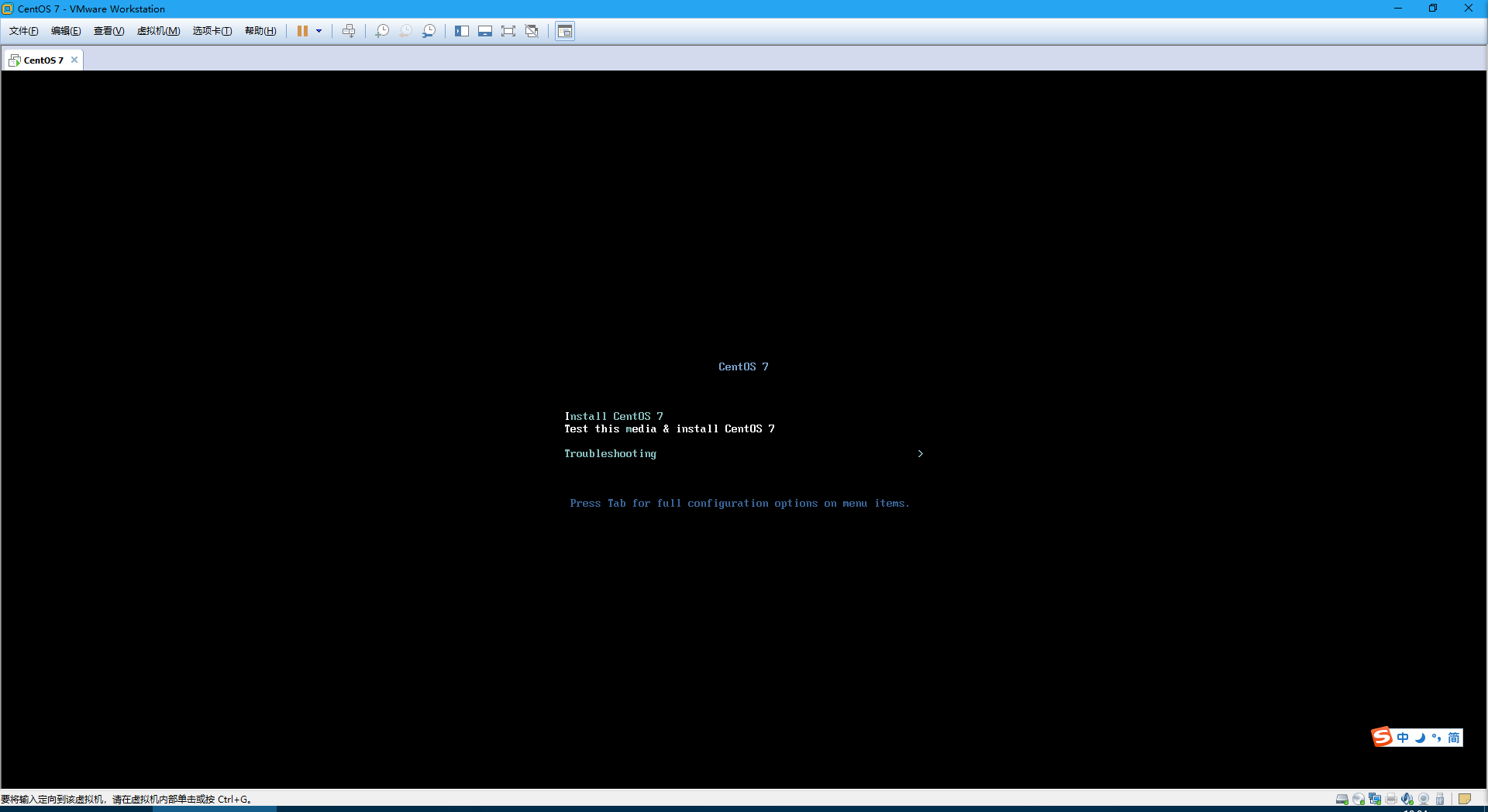The image size is (1488, 812).
Task: Expand power options dropdown arrow next to pause
Action: coord(319,31)
